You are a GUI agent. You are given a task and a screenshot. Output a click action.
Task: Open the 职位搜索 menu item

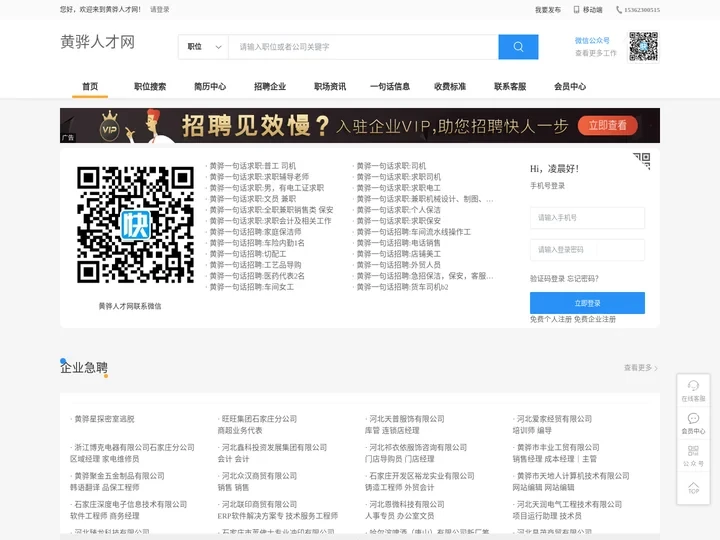pos(150,86)
